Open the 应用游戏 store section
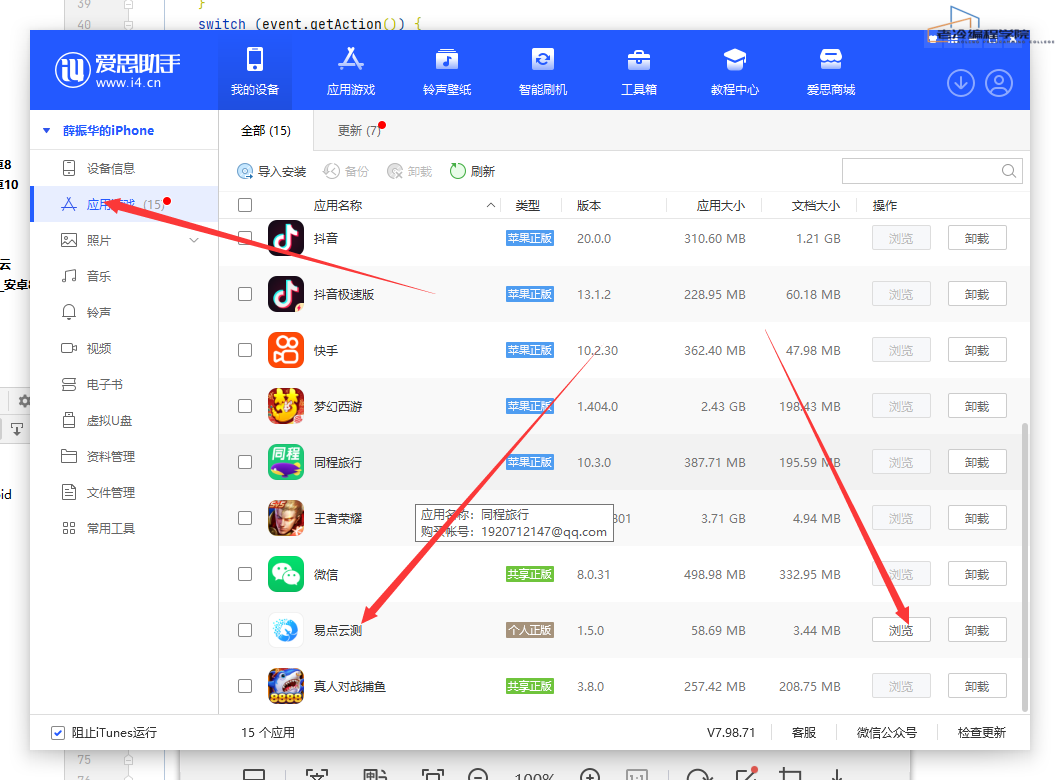Screen dimensions: 1060x780 (x=351, y=71)
